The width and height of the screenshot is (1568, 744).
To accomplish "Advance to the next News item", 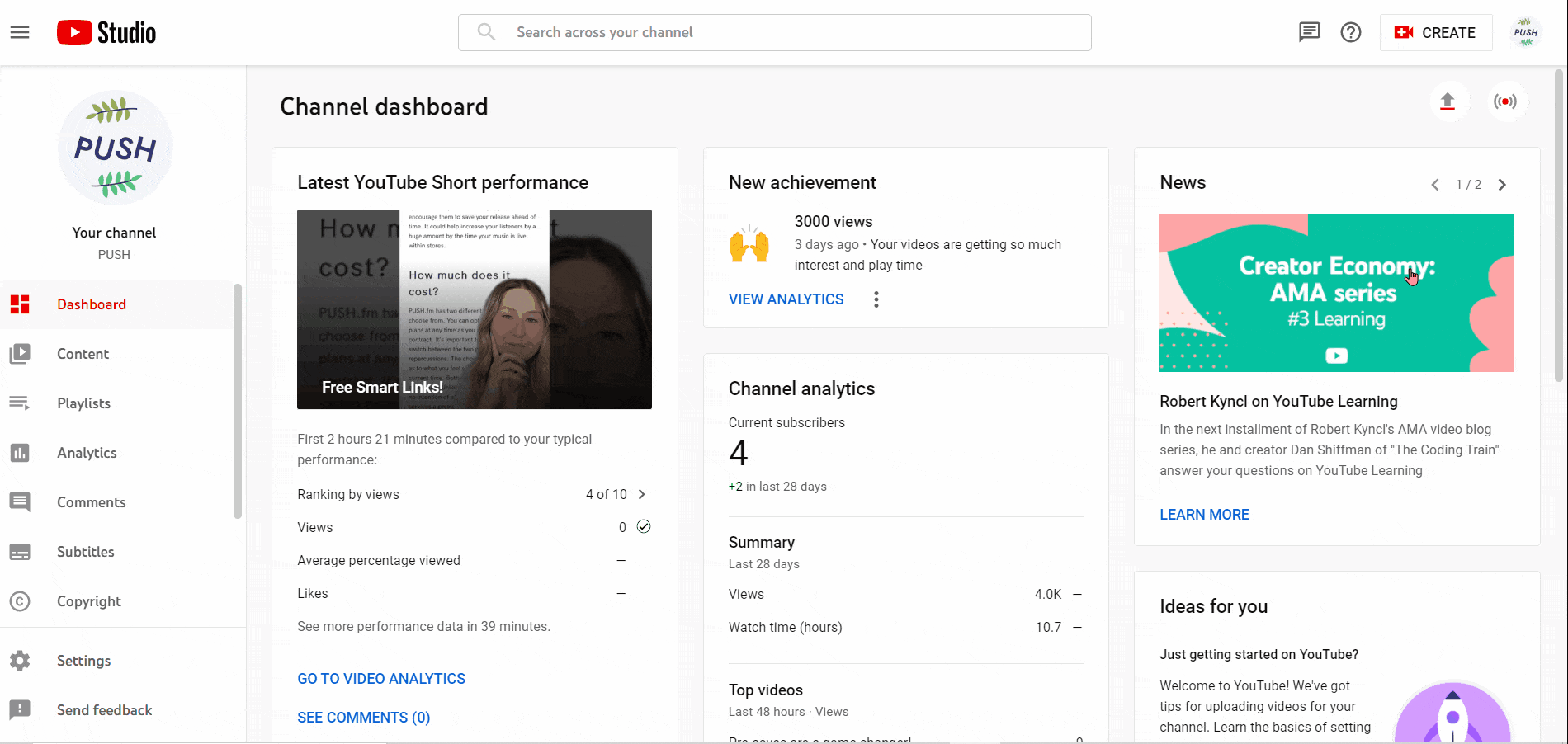I will point(1502,185).
